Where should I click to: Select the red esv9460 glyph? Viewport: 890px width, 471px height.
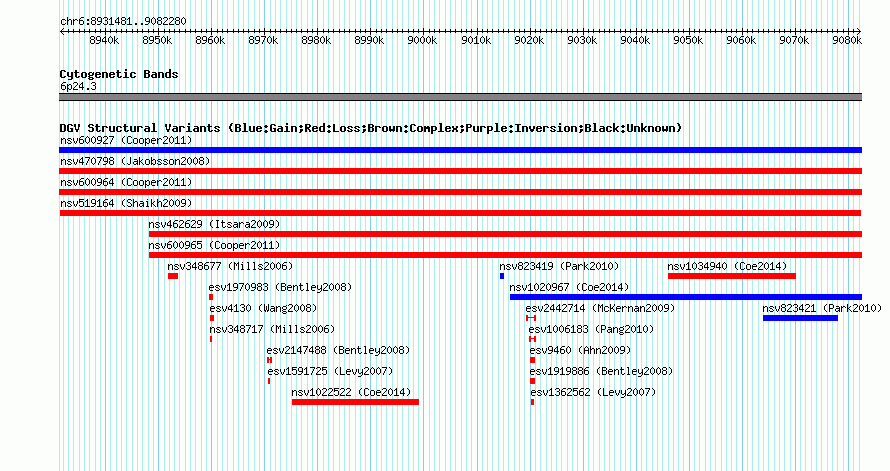[532, 360]
